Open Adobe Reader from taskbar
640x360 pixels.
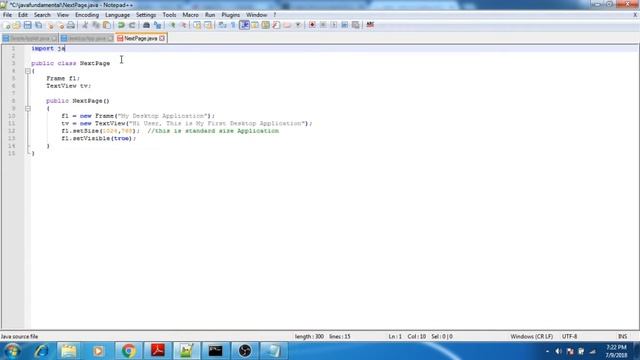pyautogui.click(x=158, y=351)
